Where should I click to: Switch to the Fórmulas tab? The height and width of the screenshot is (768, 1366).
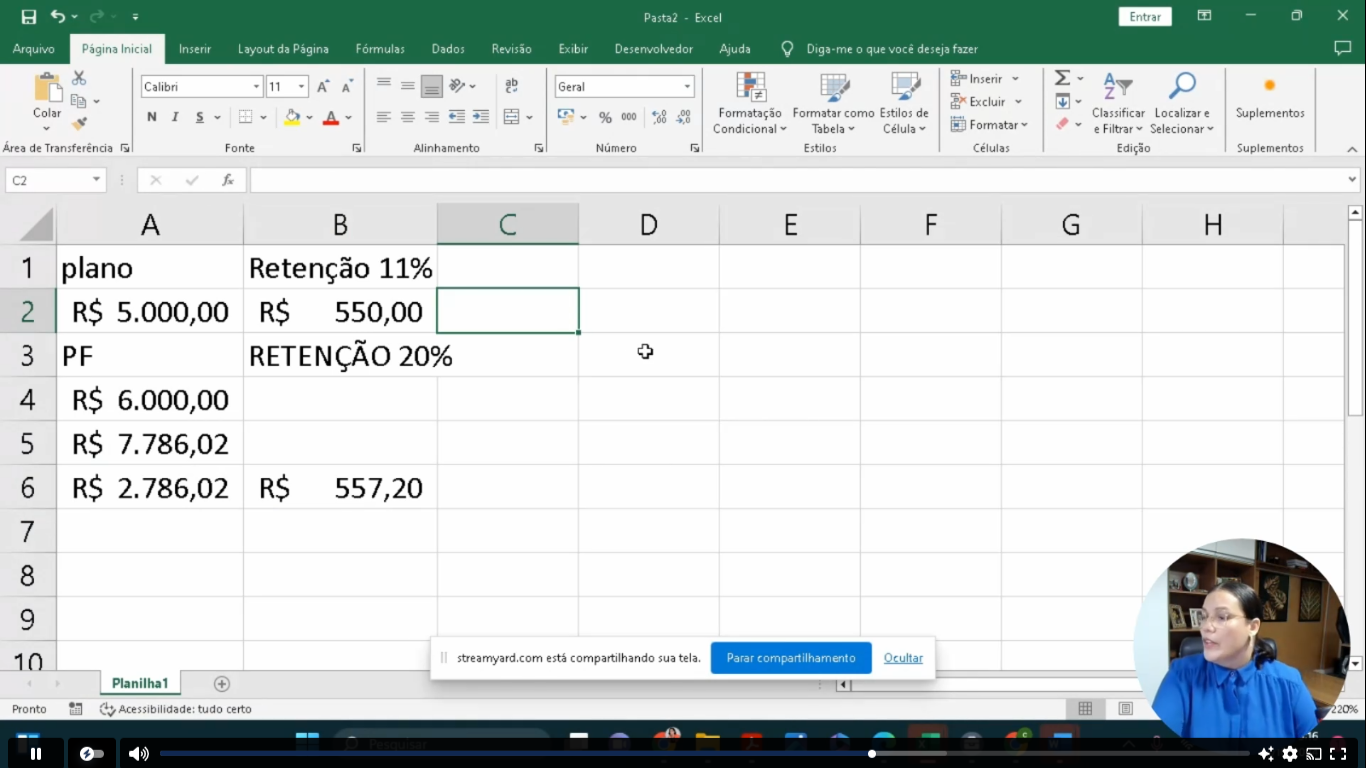click(x=380, y=49)
